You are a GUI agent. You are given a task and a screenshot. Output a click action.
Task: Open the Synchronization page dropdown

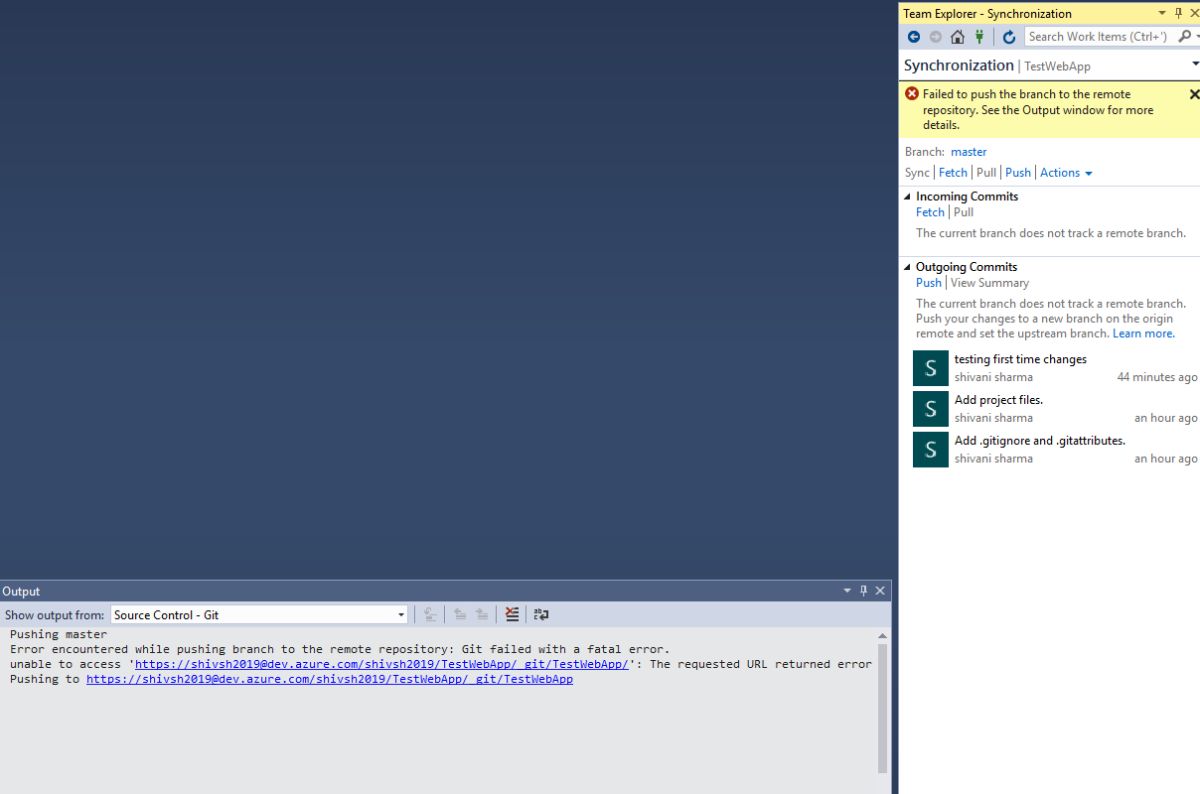click(1195, 65)
